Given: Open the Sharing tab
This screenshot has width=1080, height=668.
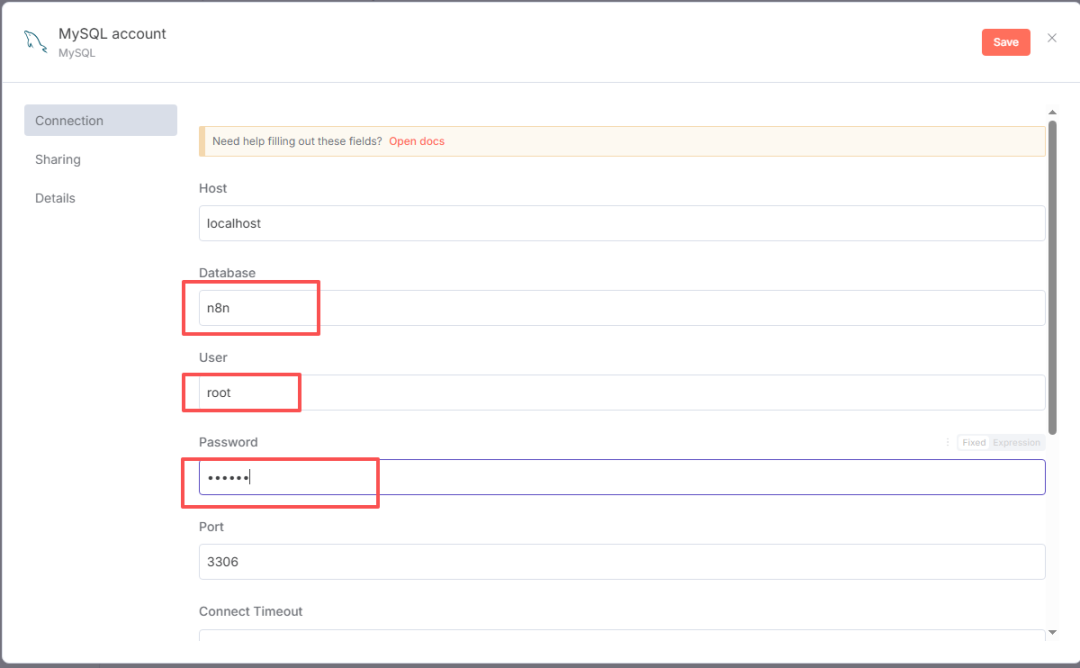Looking at the screenshot, I should 58,159.
